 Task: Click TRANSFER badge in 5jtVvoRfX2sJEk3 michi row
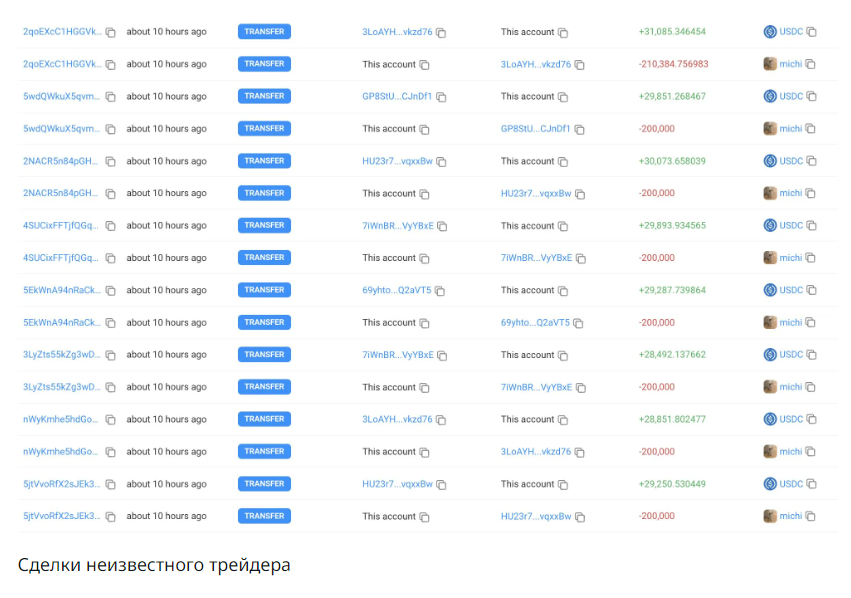pos(264,516)
